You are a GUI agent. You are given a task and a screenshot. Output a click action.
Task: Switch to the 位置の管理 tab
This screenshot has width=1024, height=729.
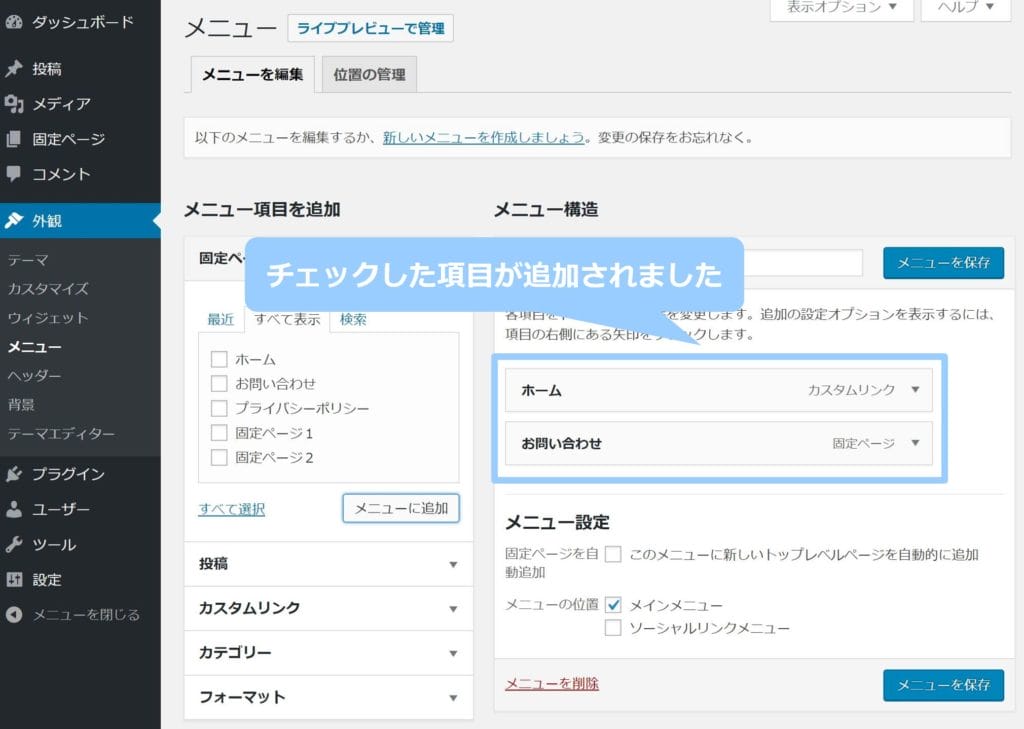(369, 75)
